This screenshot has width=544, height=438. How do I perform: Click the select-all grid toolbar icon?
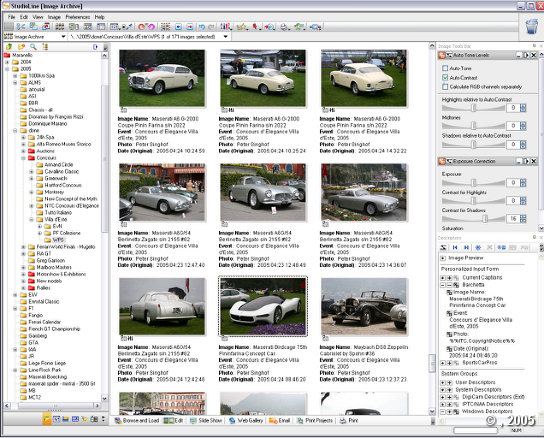pyautogui.click(x=165, y=26)
